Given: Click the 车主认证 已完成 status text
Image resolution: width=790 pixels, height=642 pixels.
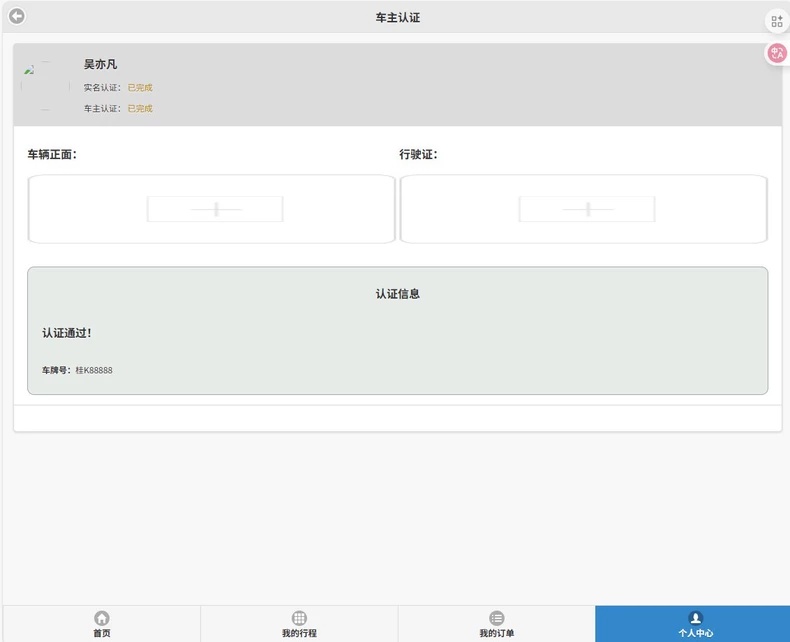Looking at the screenshot, I should pos(140,109).
